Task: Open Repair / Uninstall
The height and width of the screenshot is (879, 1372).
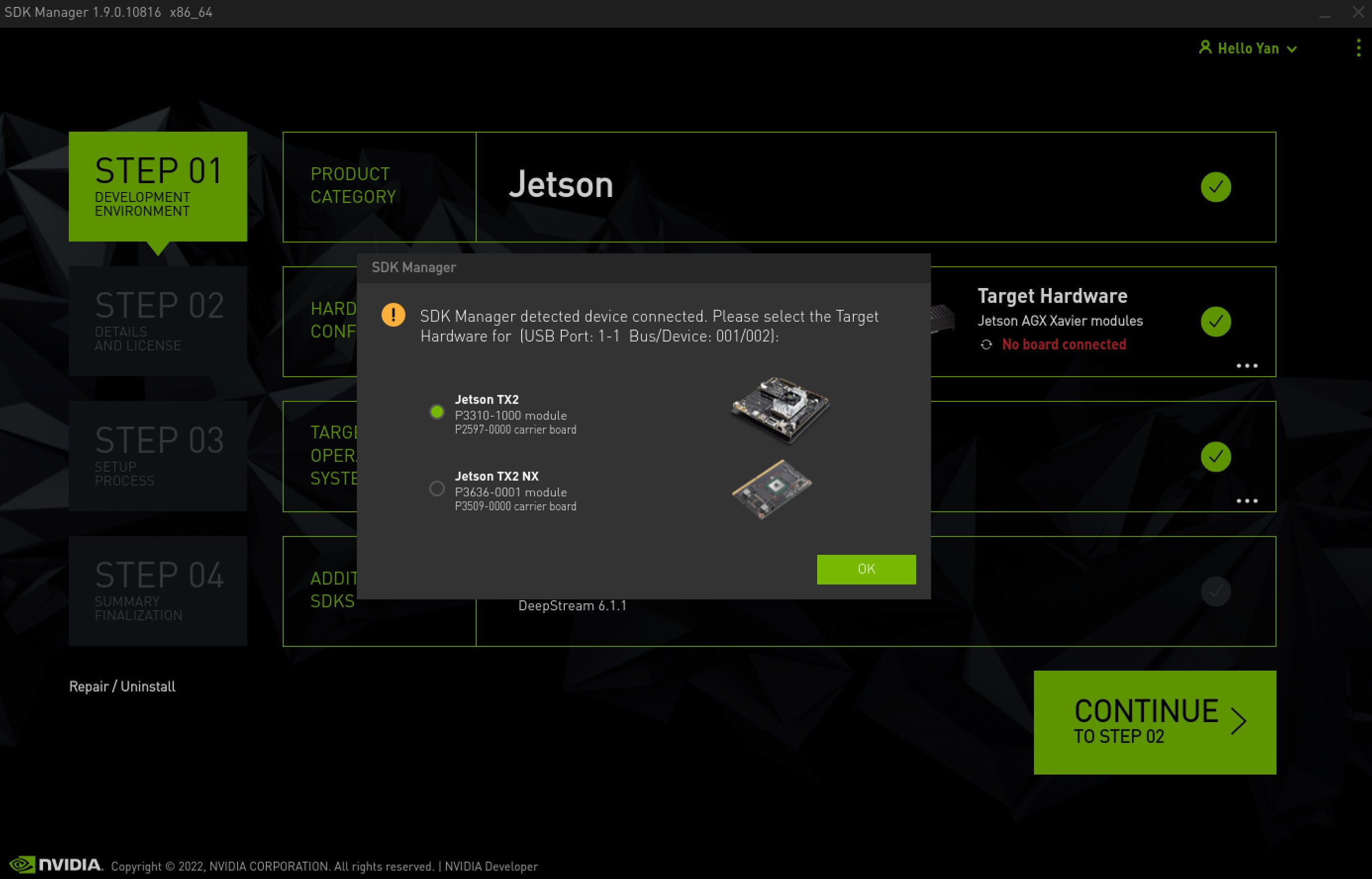Action: coord(122,686)
